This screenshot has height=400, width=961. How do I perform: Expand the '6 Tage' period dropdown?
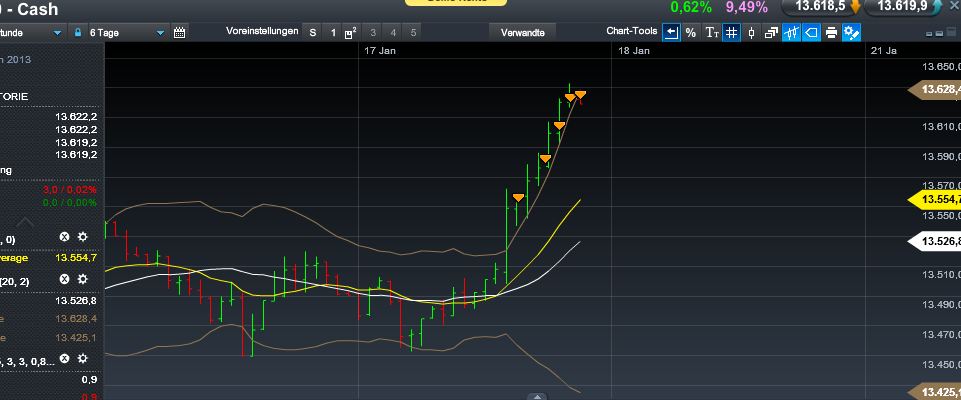[160, 33]
